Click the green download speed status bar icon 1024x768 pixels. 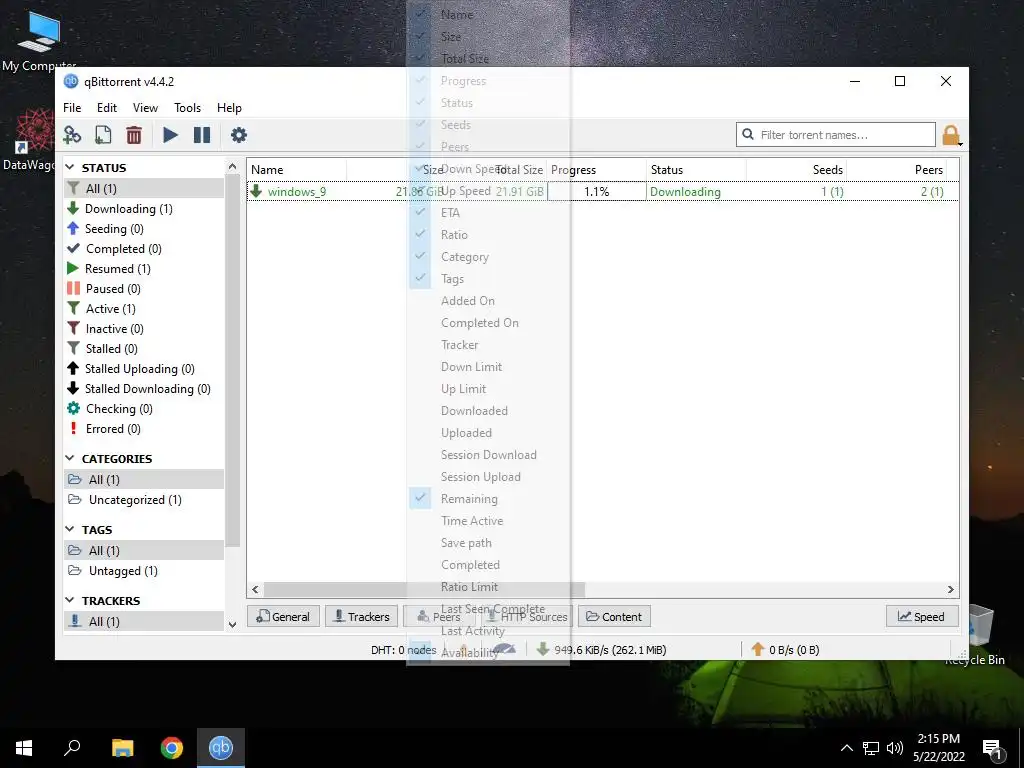[543, 649]
